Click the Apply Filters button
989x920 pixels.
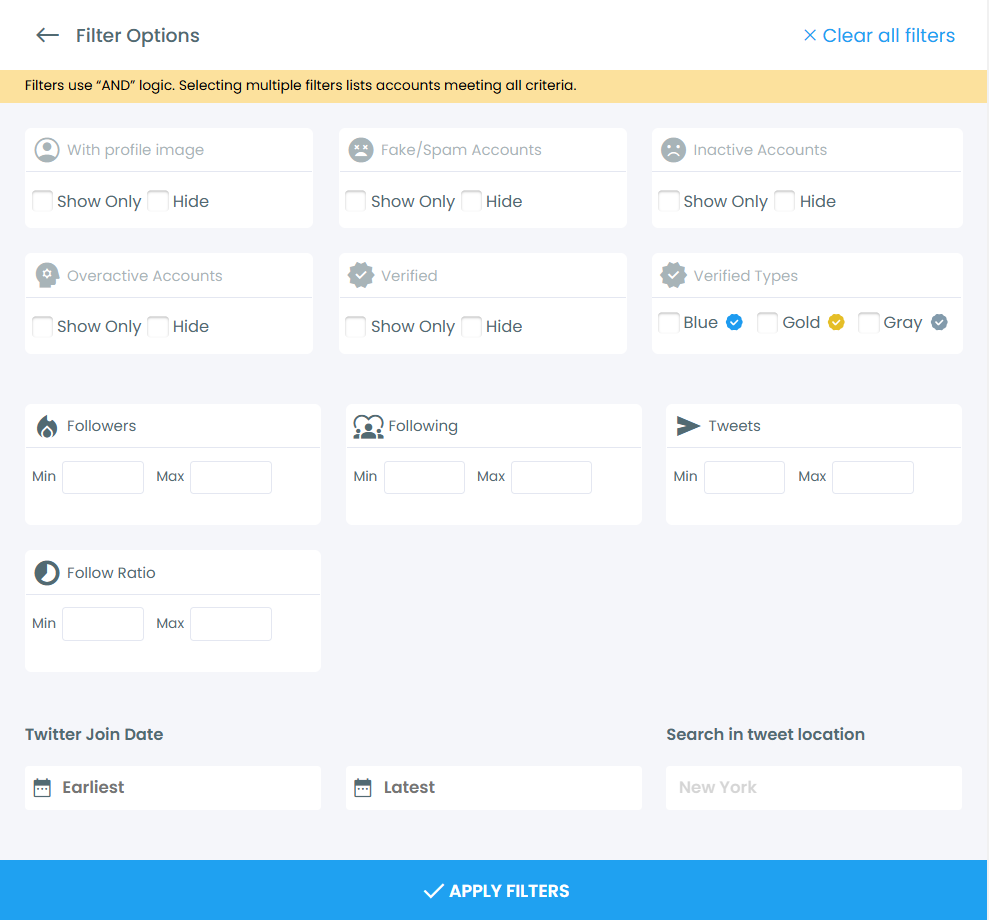click(x=494, y=890)
